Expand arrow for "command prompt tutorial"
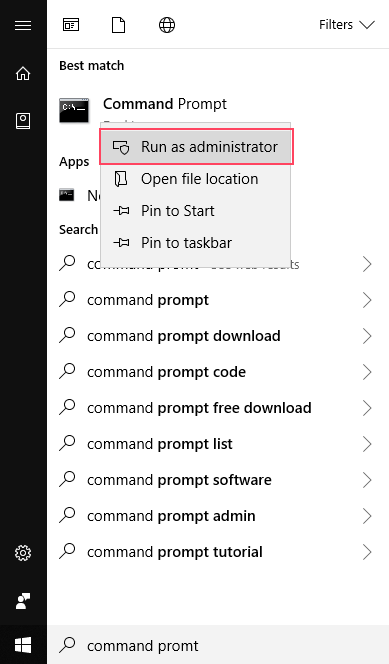The width and height of the screenshot is (389, 664). 367,552
